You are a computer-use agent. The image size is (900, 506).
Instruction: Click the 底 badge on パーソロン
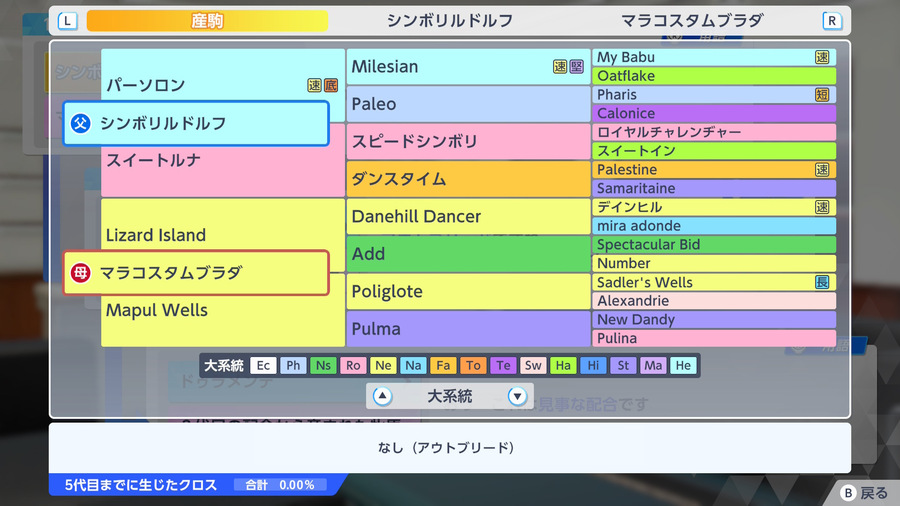331,85
